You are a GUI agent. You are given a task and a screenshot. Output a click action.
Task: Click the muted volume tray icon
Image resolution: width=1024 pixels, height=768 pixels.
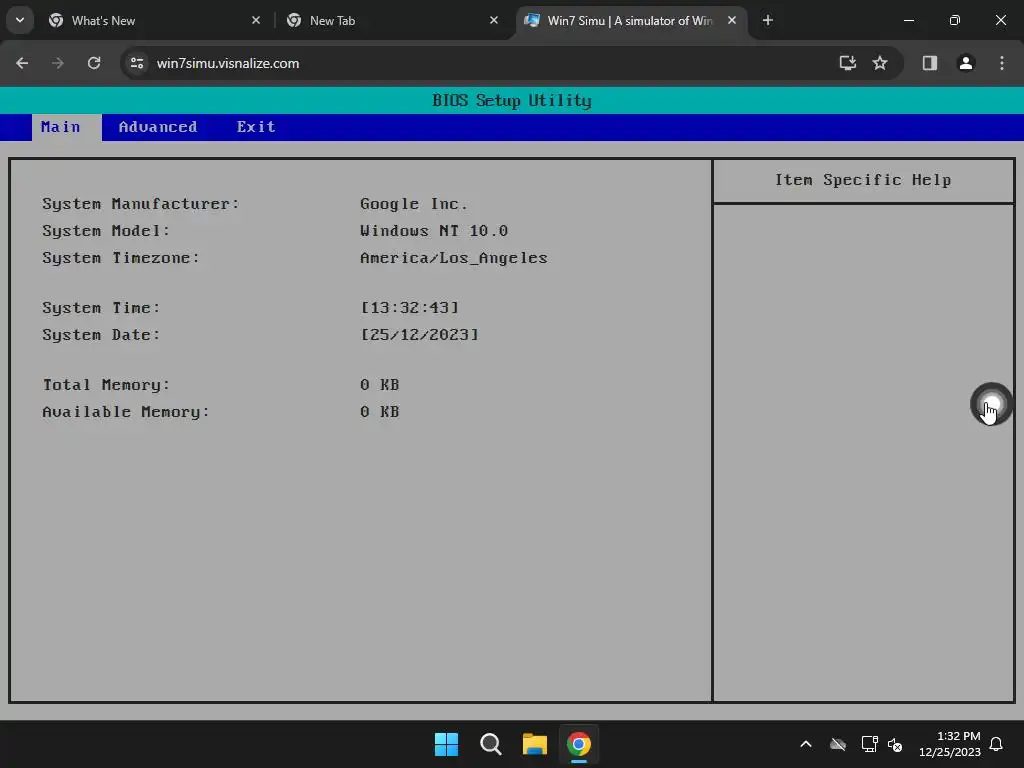tap(895, 744)
